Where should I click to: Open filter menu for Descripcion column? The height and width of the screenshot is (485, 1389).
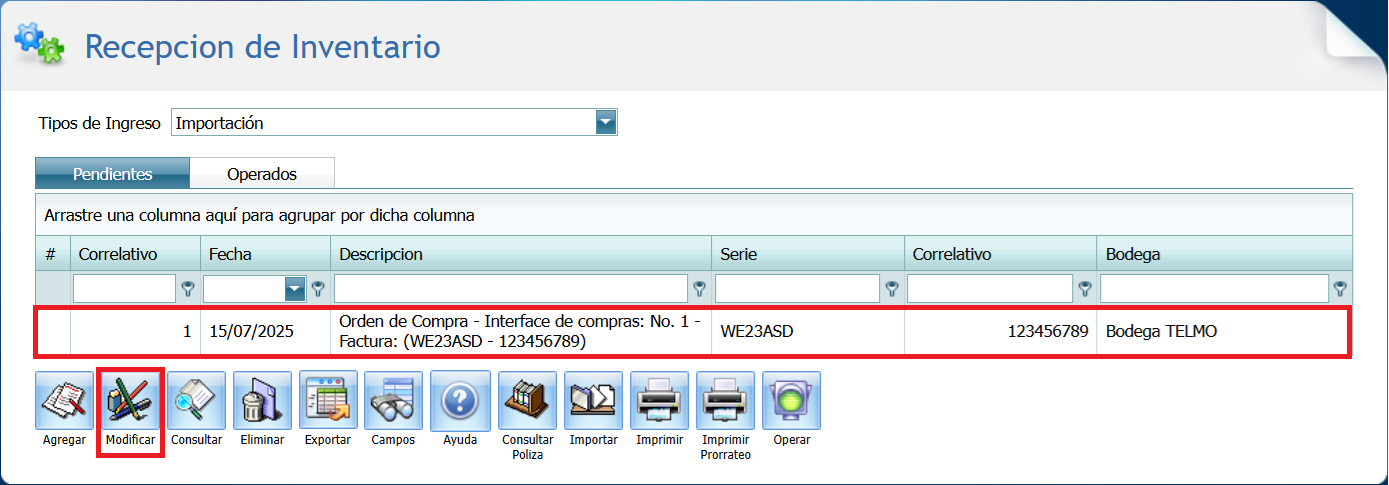699,288
